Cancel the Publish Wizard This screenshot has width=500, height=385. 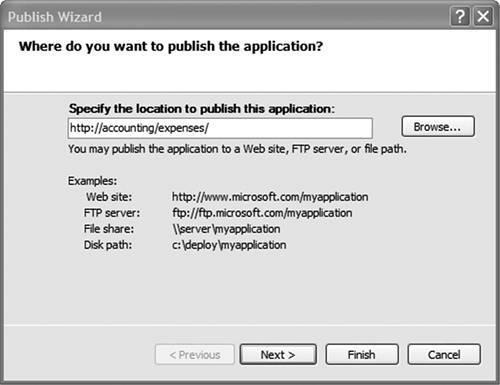tap(444, 355)
